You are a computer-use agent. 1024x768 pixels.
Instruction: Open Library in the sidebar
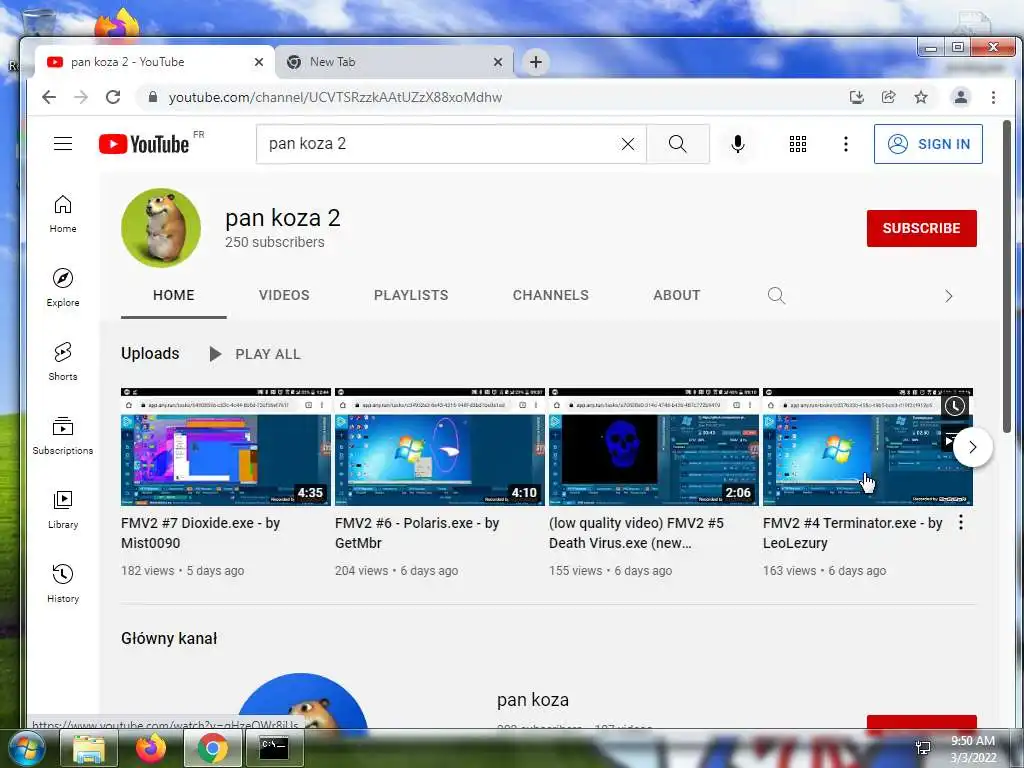click(x=63, y=510)
